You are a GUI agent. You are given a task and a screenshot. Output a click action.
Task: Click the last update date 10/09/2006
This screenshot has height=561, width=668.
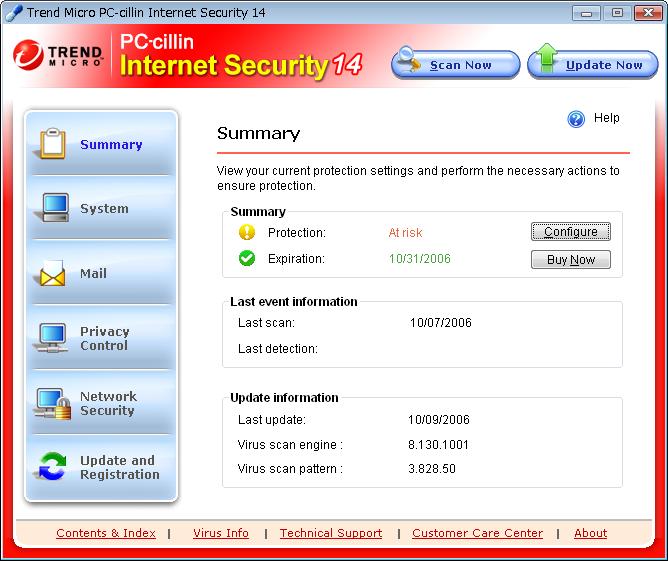pyautogui.click(x=439, y=420)
